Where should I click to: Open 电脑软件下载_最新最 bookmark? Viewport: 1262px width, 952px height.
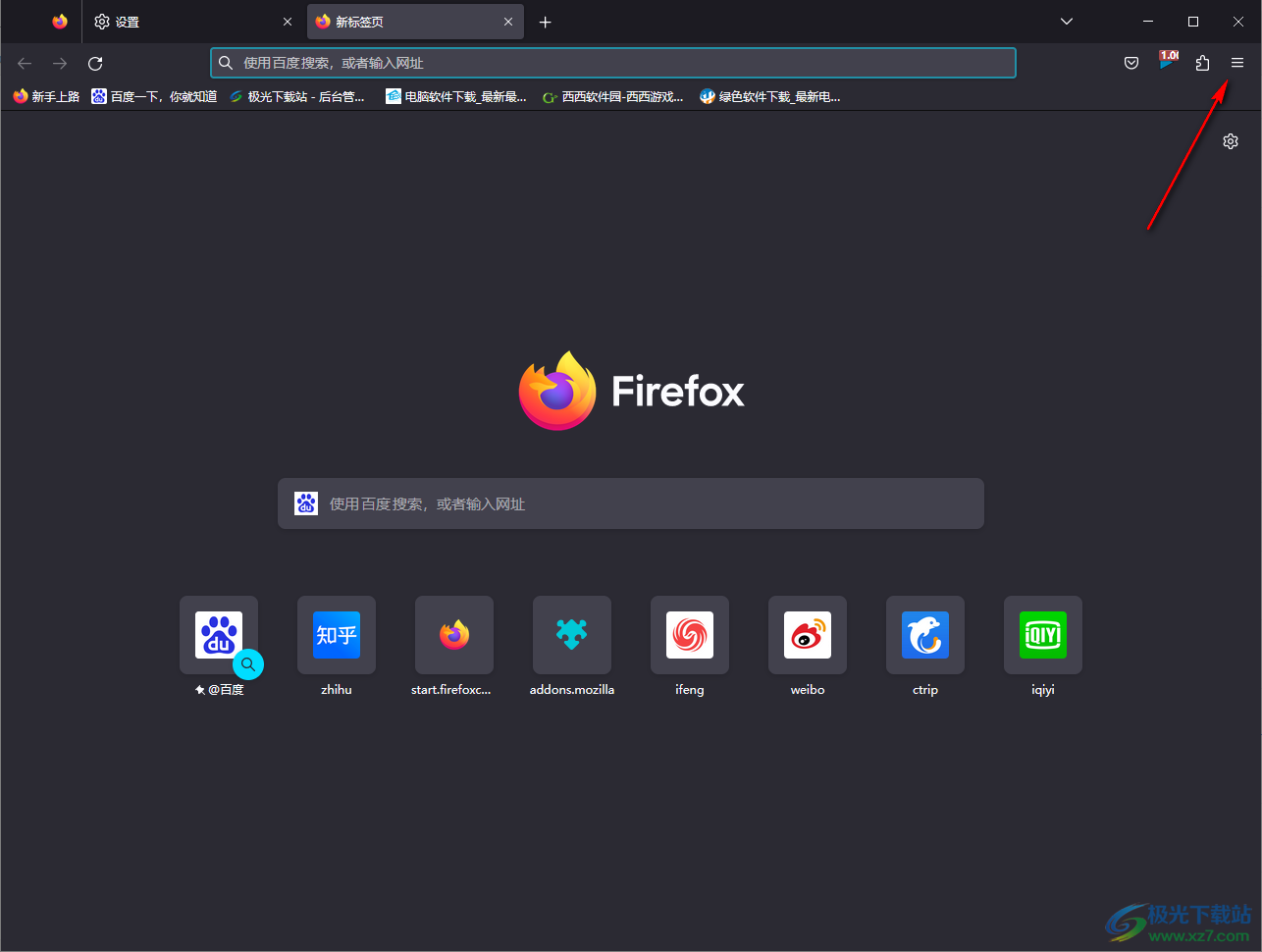455,96
